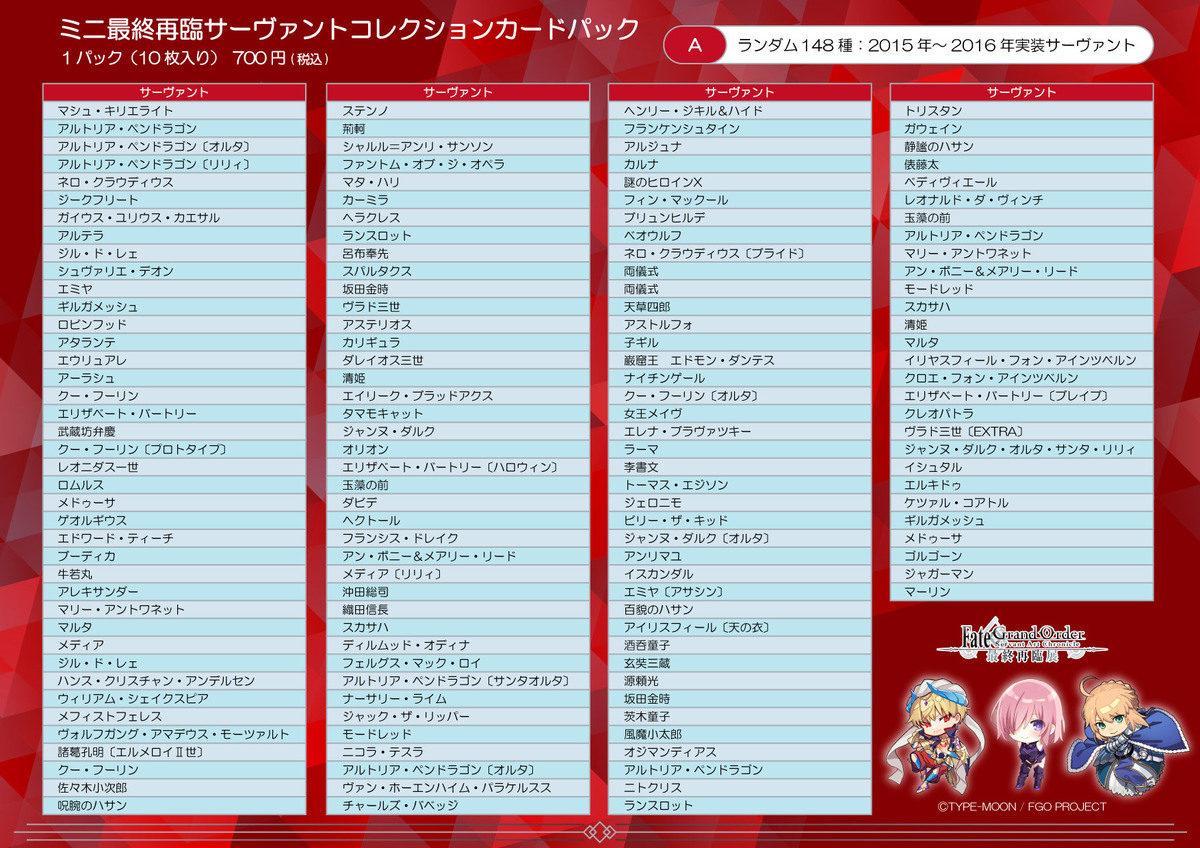This screenshot has height=848, width=1200.
Task: Select the メフィストフェレス row
Action: point(174,716)
